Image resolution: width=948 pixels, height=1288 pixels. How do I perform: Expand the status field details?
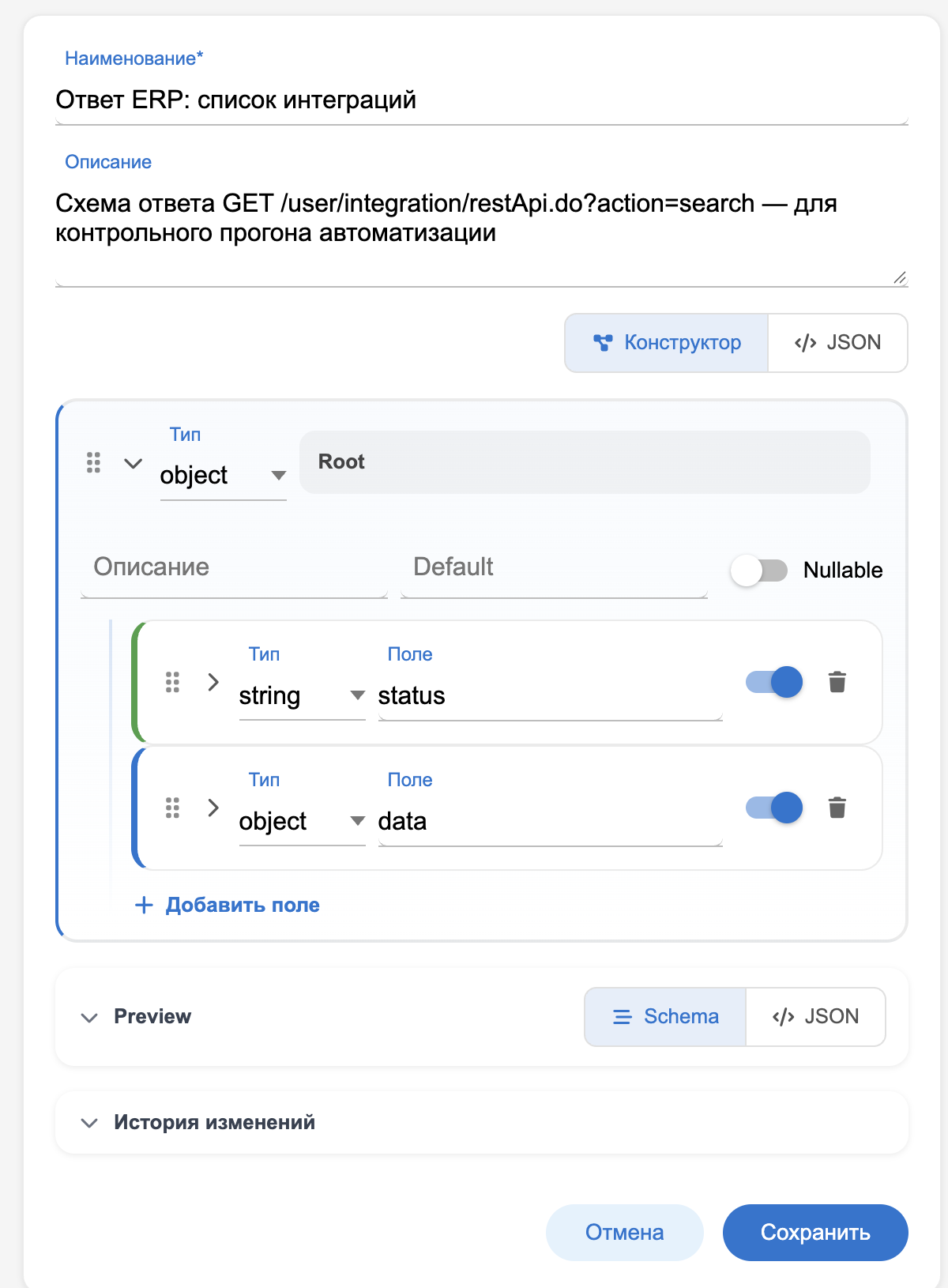tap(213, 682)
